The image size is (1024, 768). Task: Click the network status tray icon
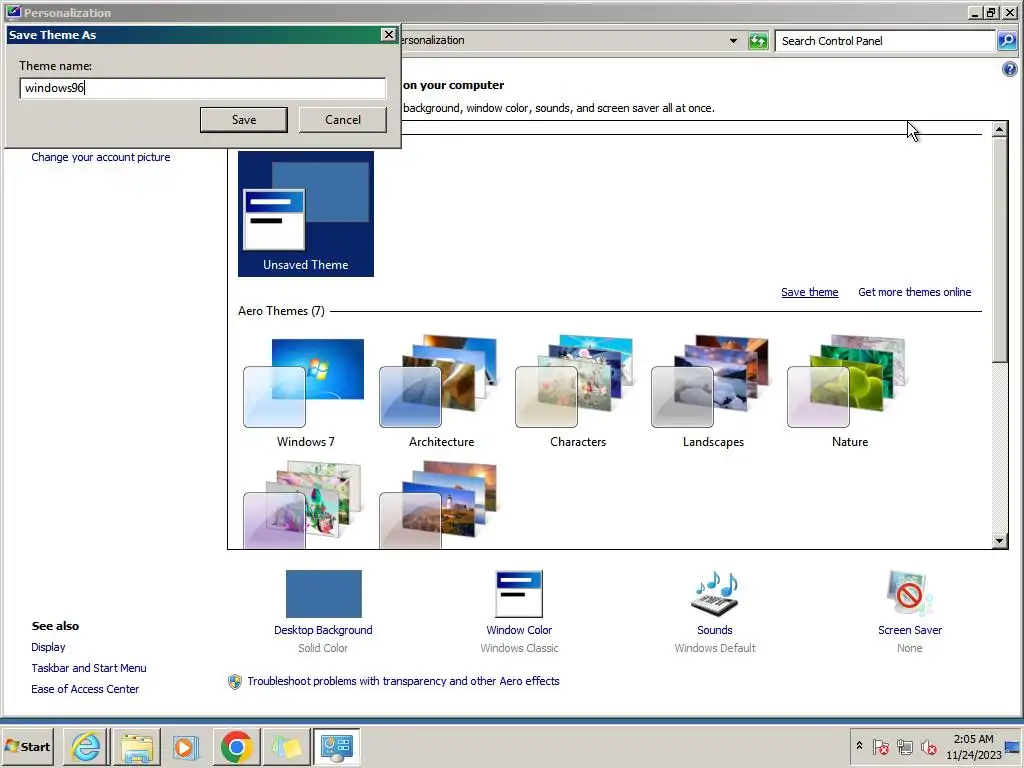click(904, 746)
